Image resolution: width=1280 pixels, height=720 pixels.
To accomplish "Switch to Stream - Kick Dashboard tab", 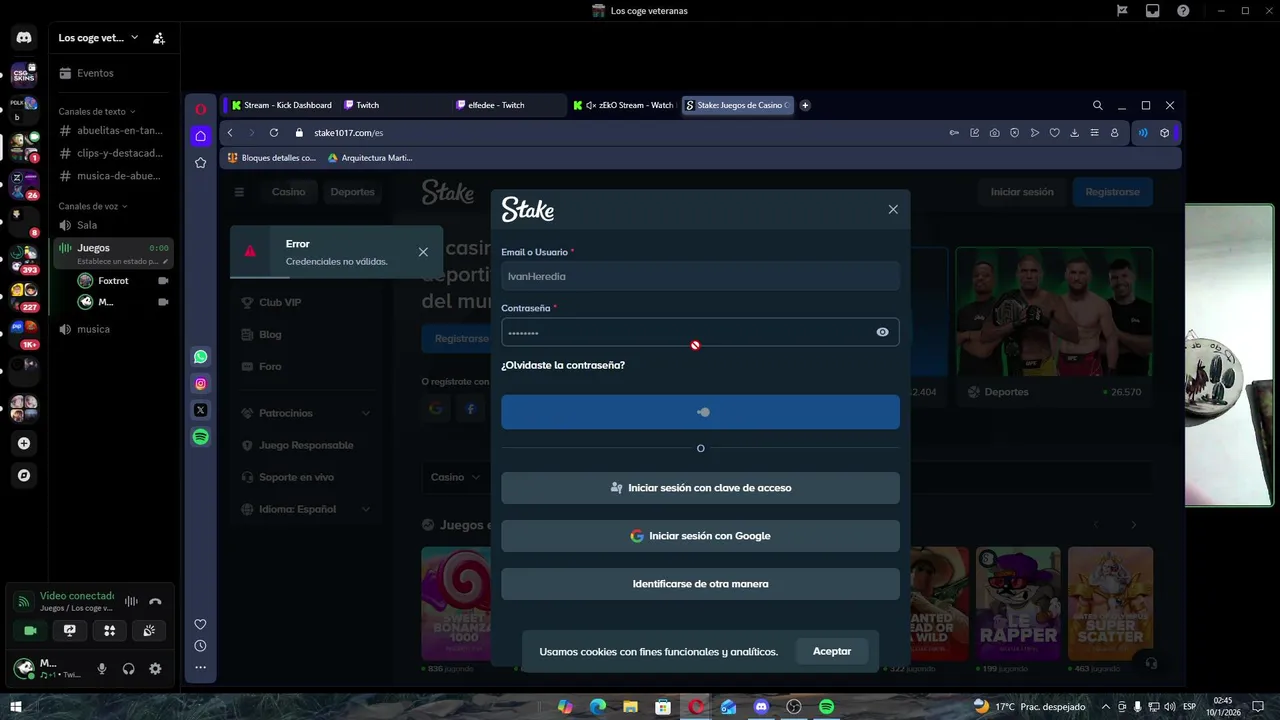I will 280,105.
